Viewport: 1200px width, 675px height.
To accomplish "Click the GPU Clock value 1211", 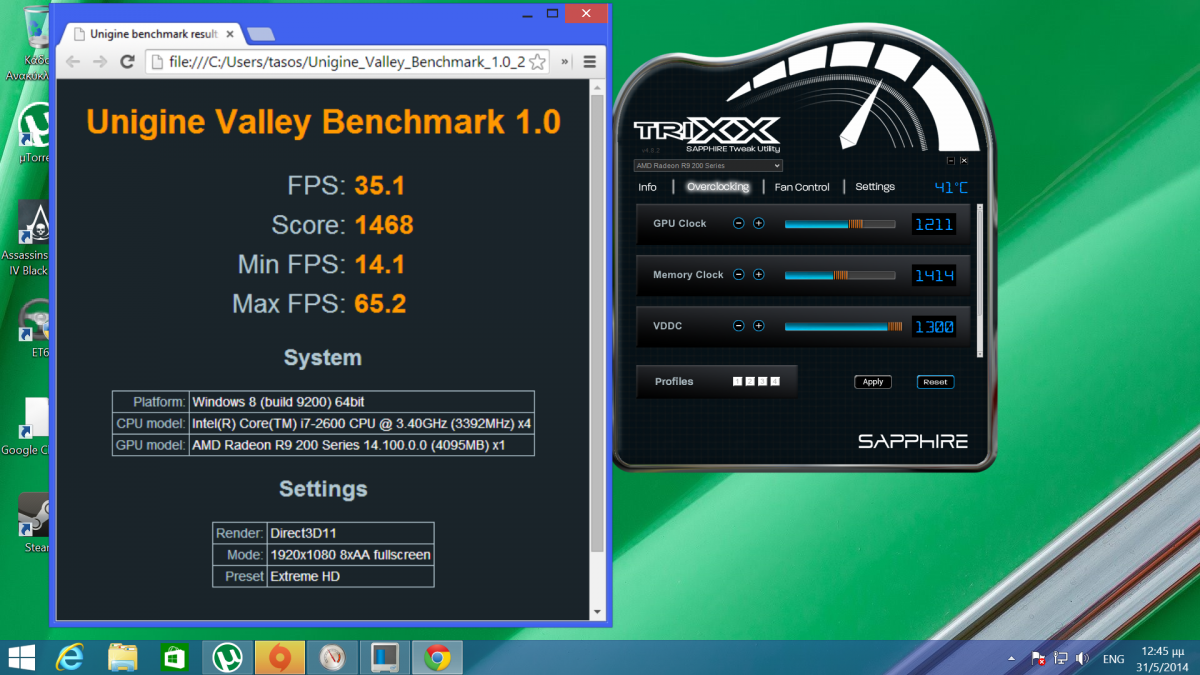I will pos(934,224).
